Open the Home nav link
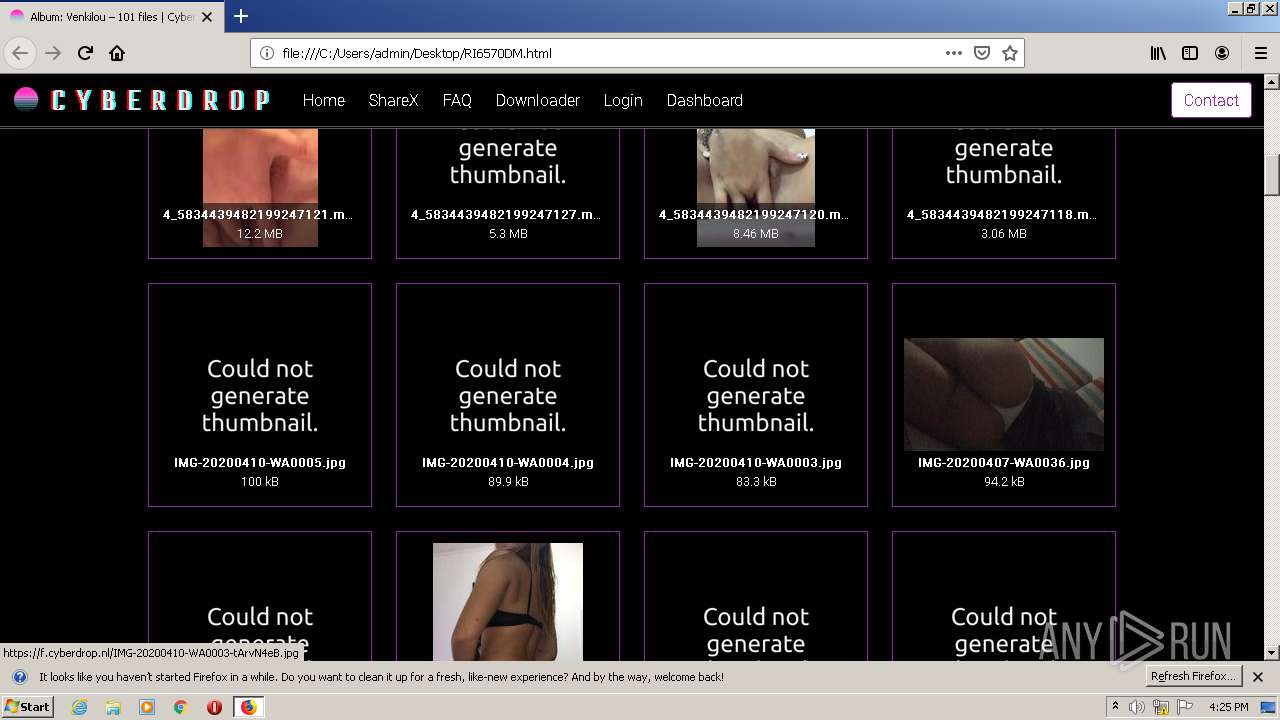Viewport: 1280px width, 720px height. (324, 100)
